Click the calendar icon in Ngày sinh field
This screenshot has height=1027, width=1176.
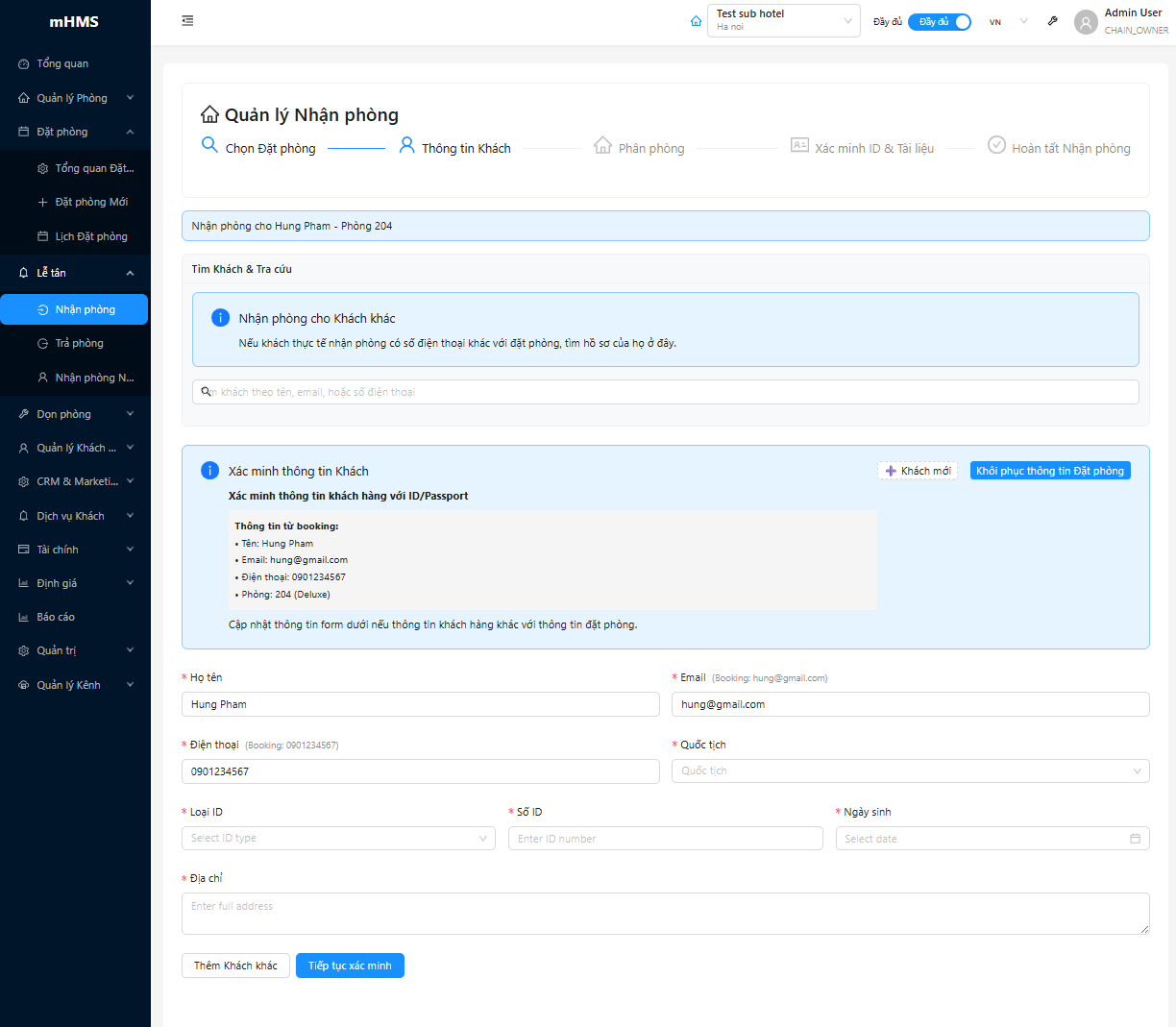(x=1135, y=839)
